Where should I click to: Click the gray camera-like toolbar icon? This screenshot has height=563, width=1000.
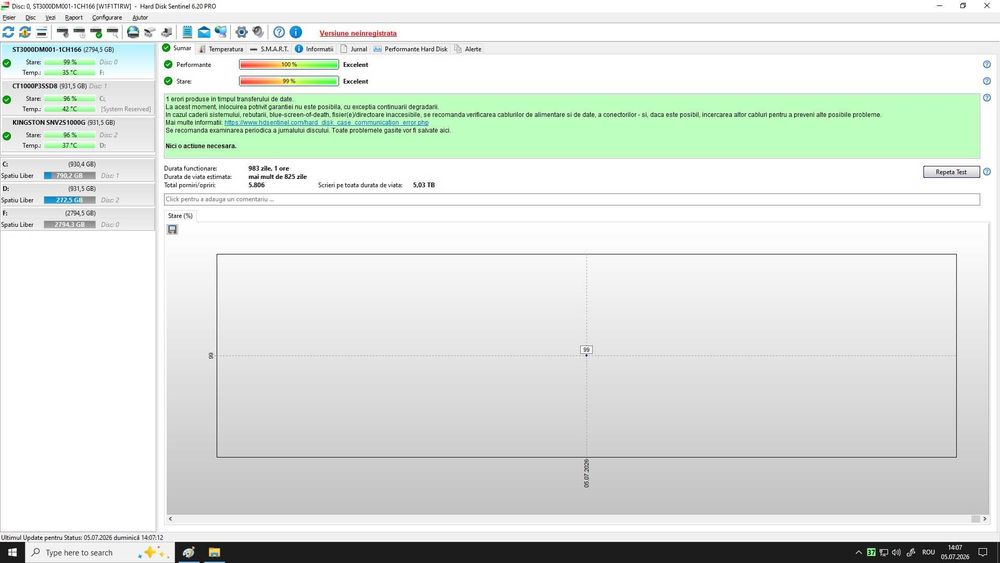tap(149, 32)
